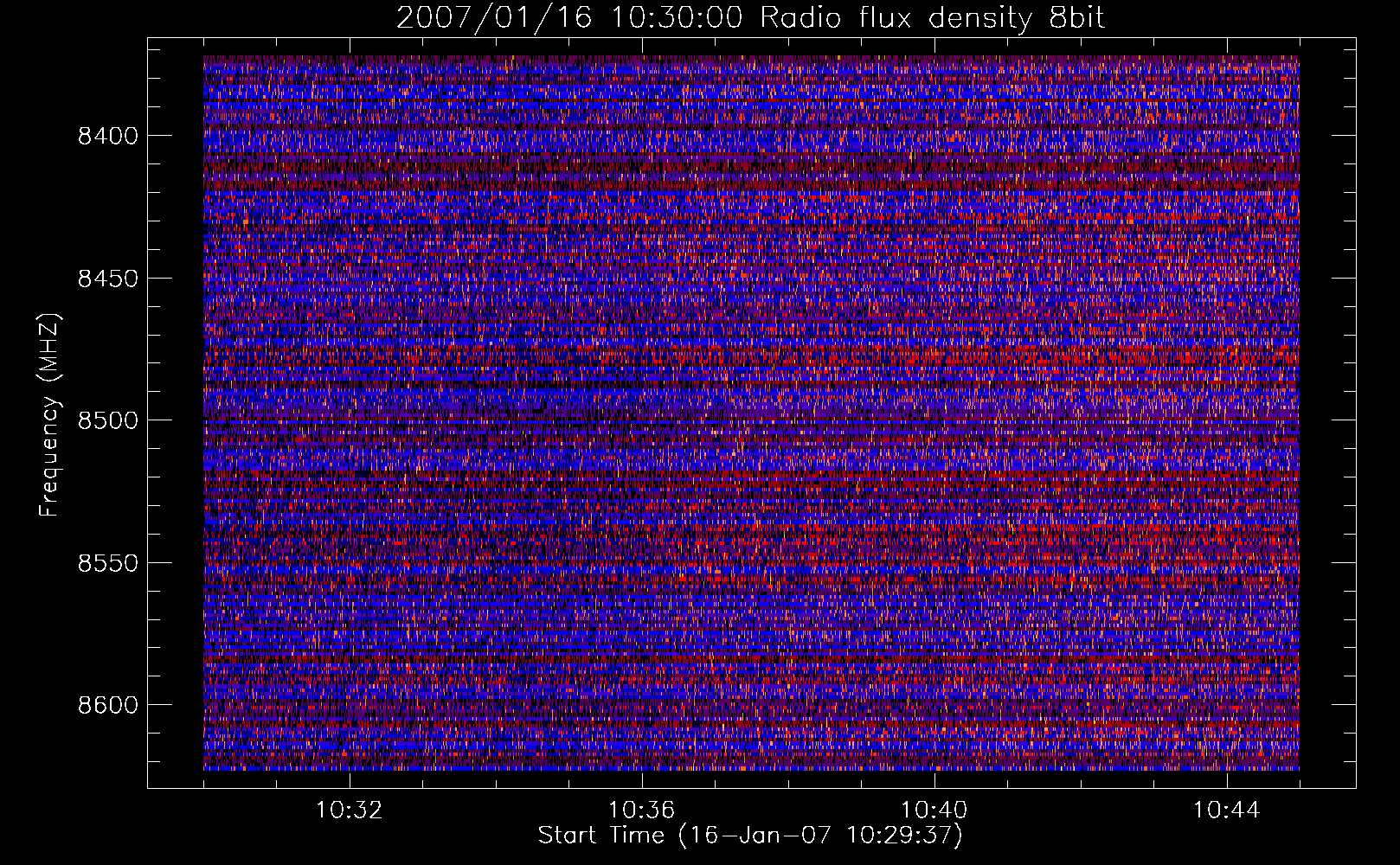
Task: Click the 8400 frequency tick label
Action: click(x=108, y=136)
